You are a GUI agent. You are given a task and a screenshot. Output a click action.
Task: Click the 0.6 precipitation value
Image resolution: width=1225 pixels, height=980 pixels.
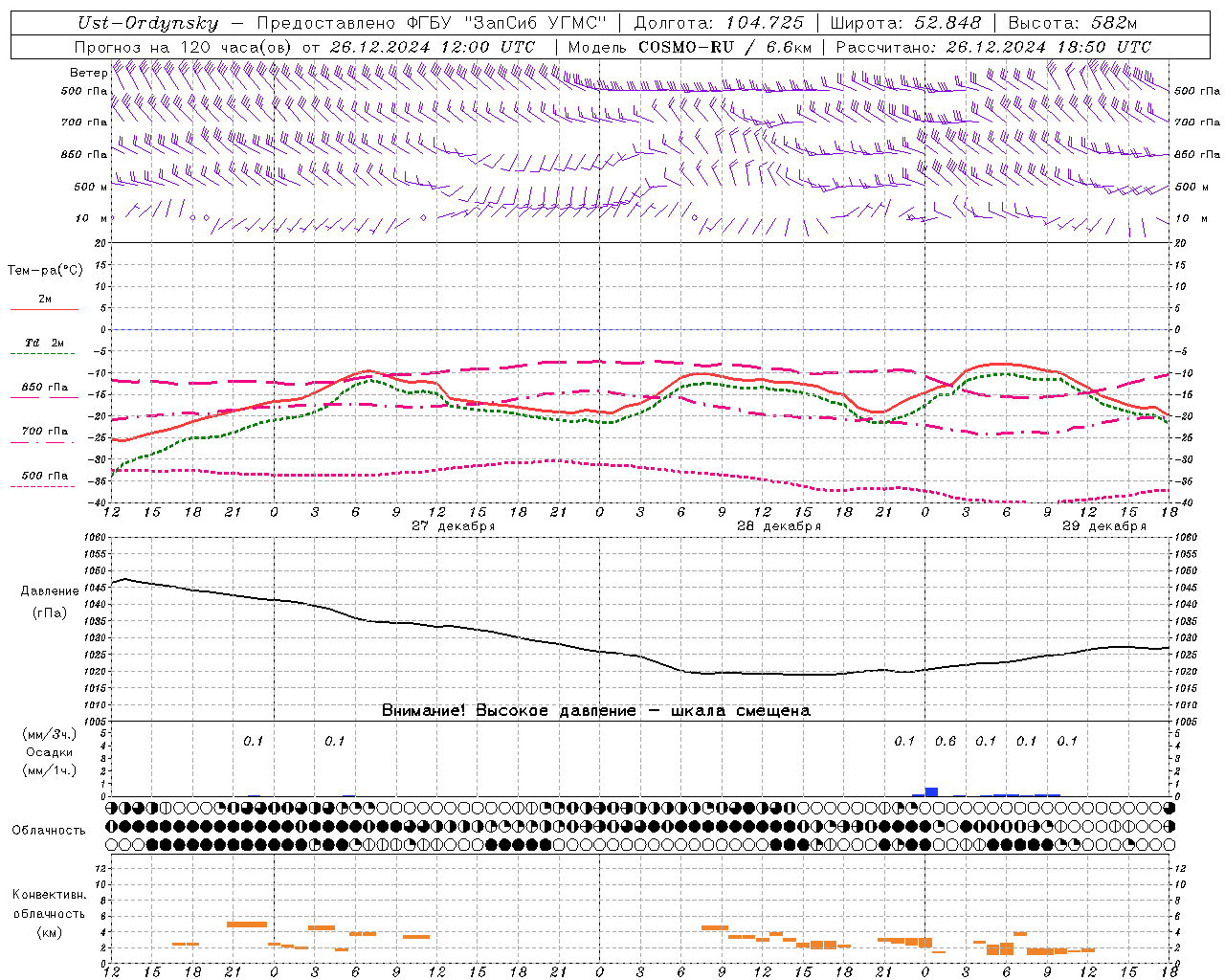[x=946, y=742]
